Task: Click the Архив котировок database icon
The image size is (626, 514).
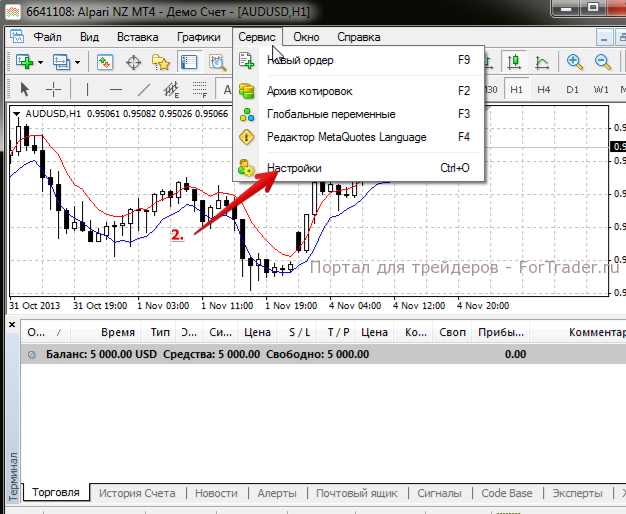Action: (x=246, y=91)
